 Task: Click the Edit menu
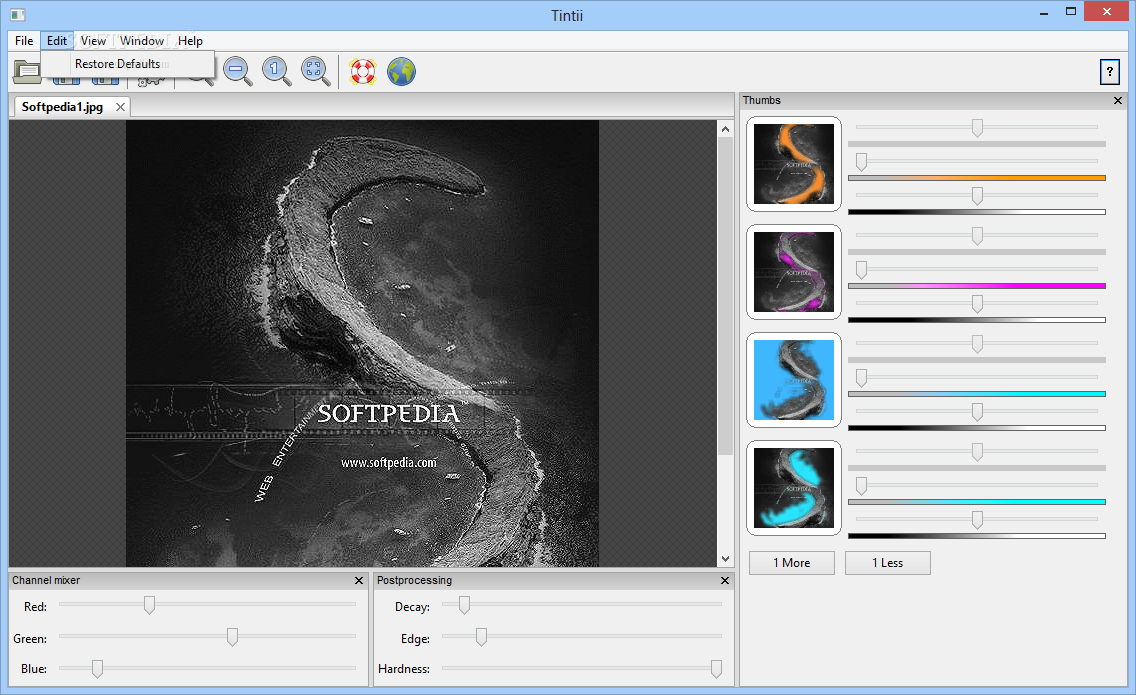pos(57,41)
